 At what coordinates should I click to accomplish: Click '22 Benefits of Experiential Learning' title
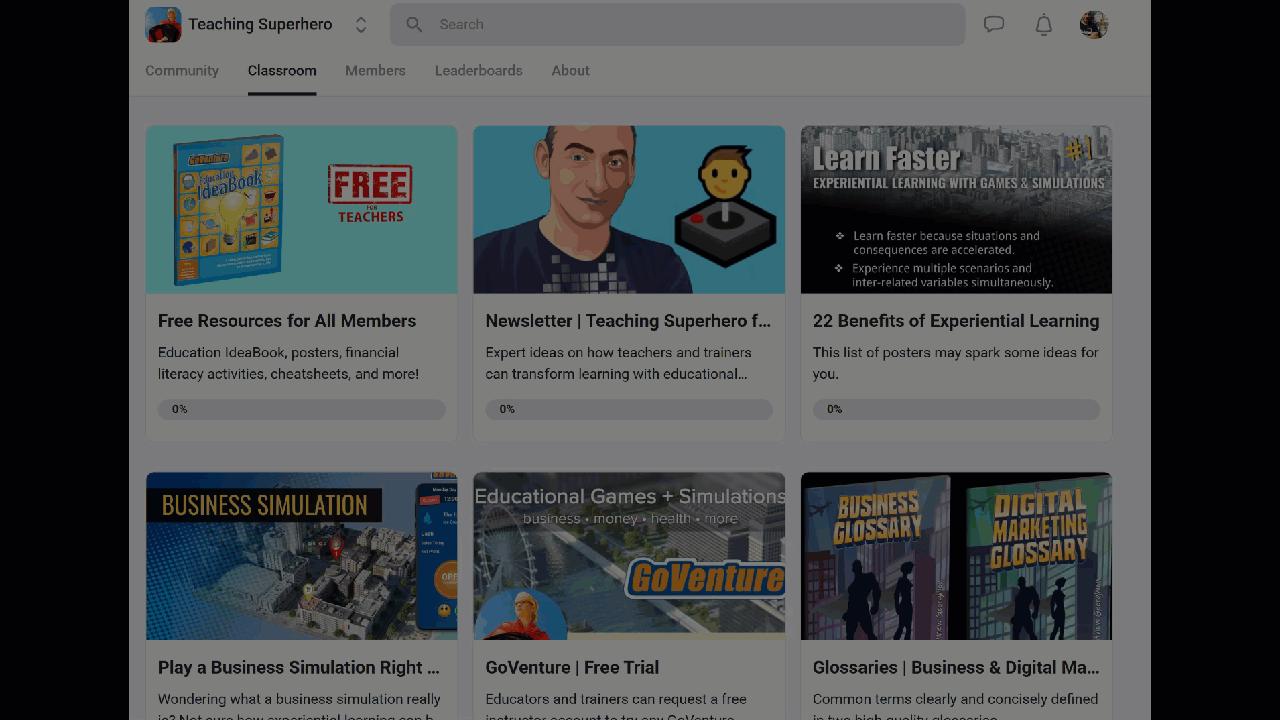tap(956, 321)
